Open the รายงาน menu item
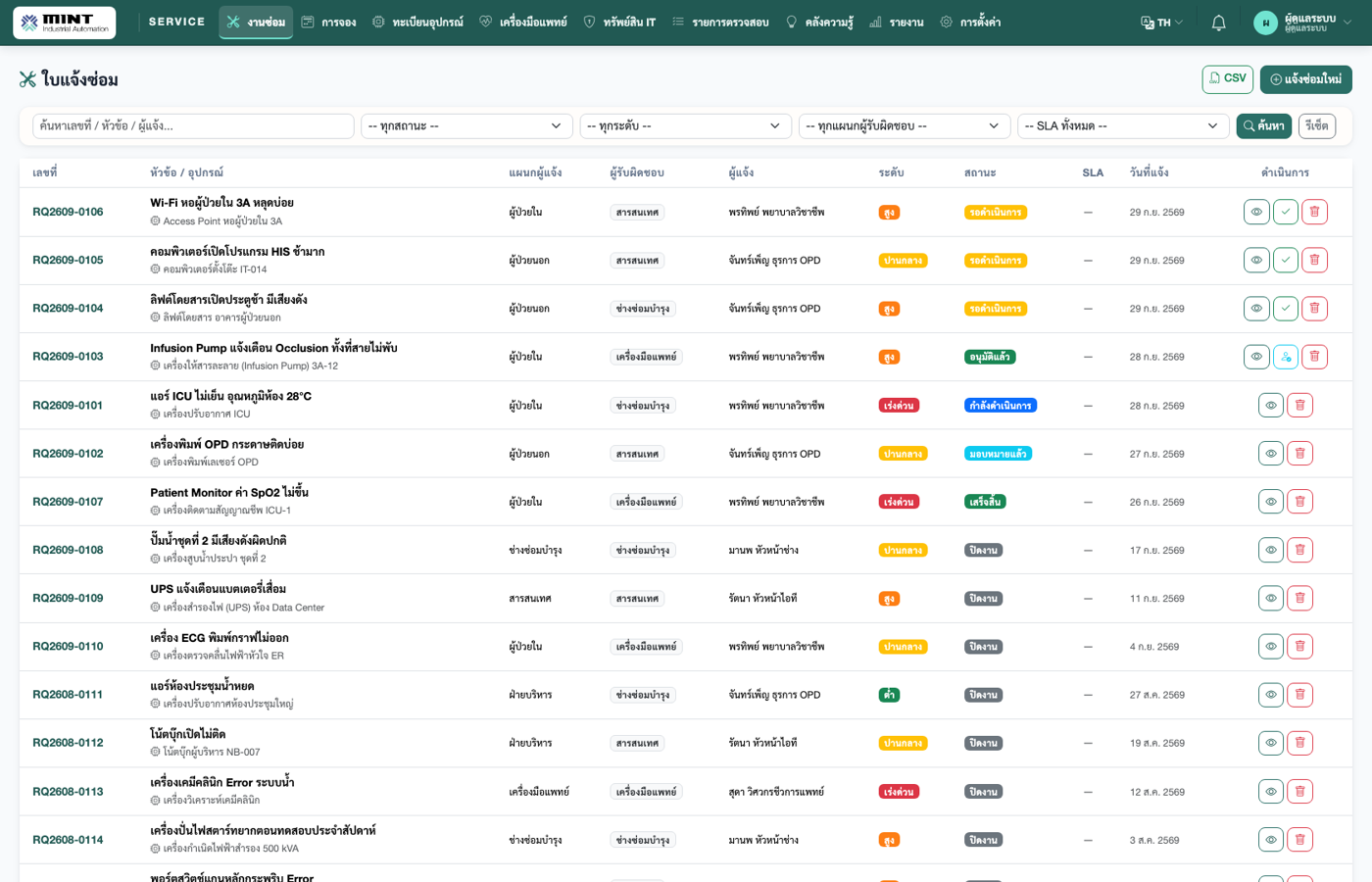 coord(897,23)
